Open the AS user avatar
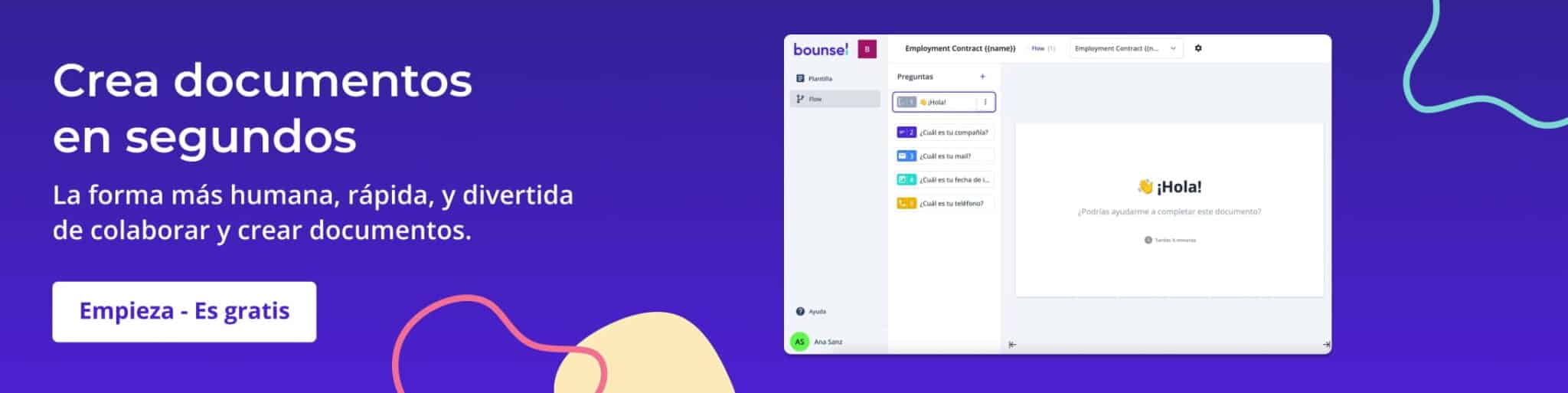1568x393 pixels. pos(799,342)
